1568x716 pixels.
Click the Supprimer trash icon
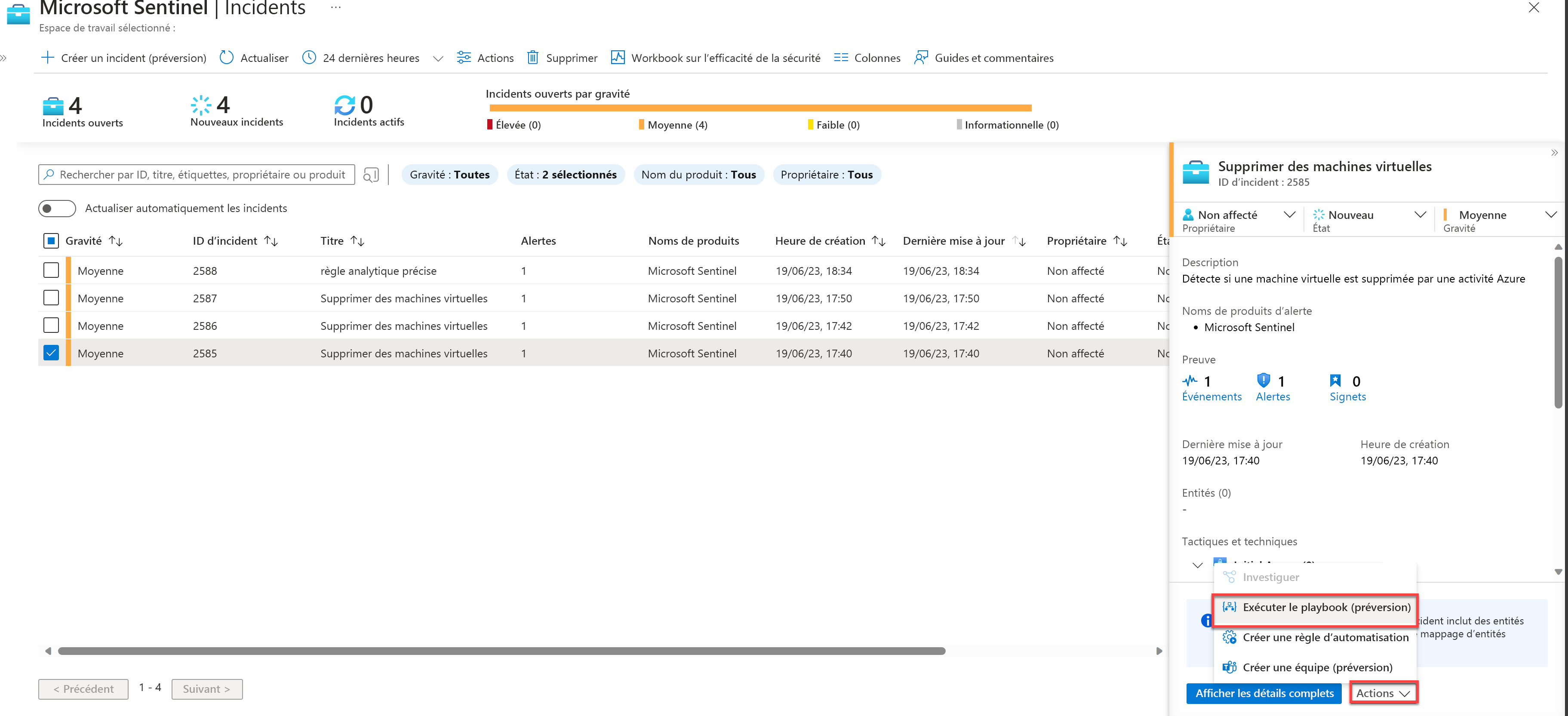(532, 58)
